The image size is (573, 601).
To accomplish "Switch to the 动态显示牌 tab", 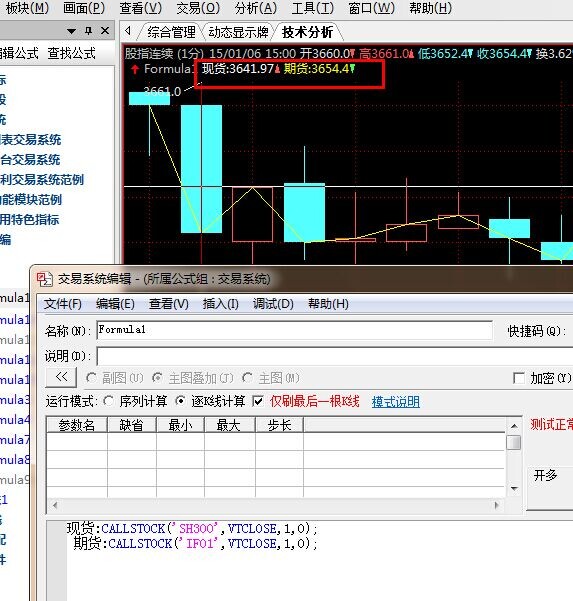I will coord(238,32).
